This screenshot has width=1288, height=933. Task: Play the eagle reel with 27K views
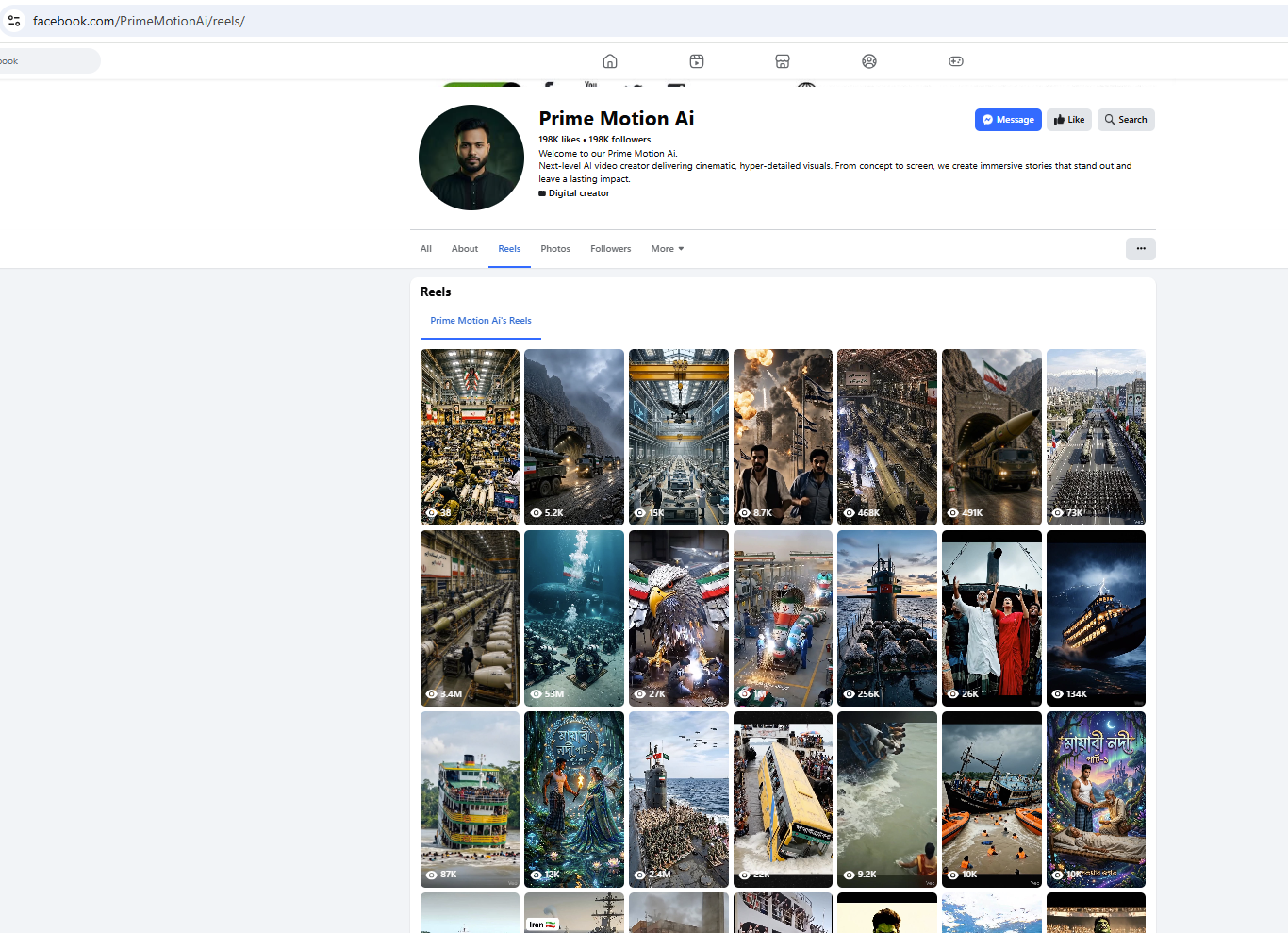679,618
